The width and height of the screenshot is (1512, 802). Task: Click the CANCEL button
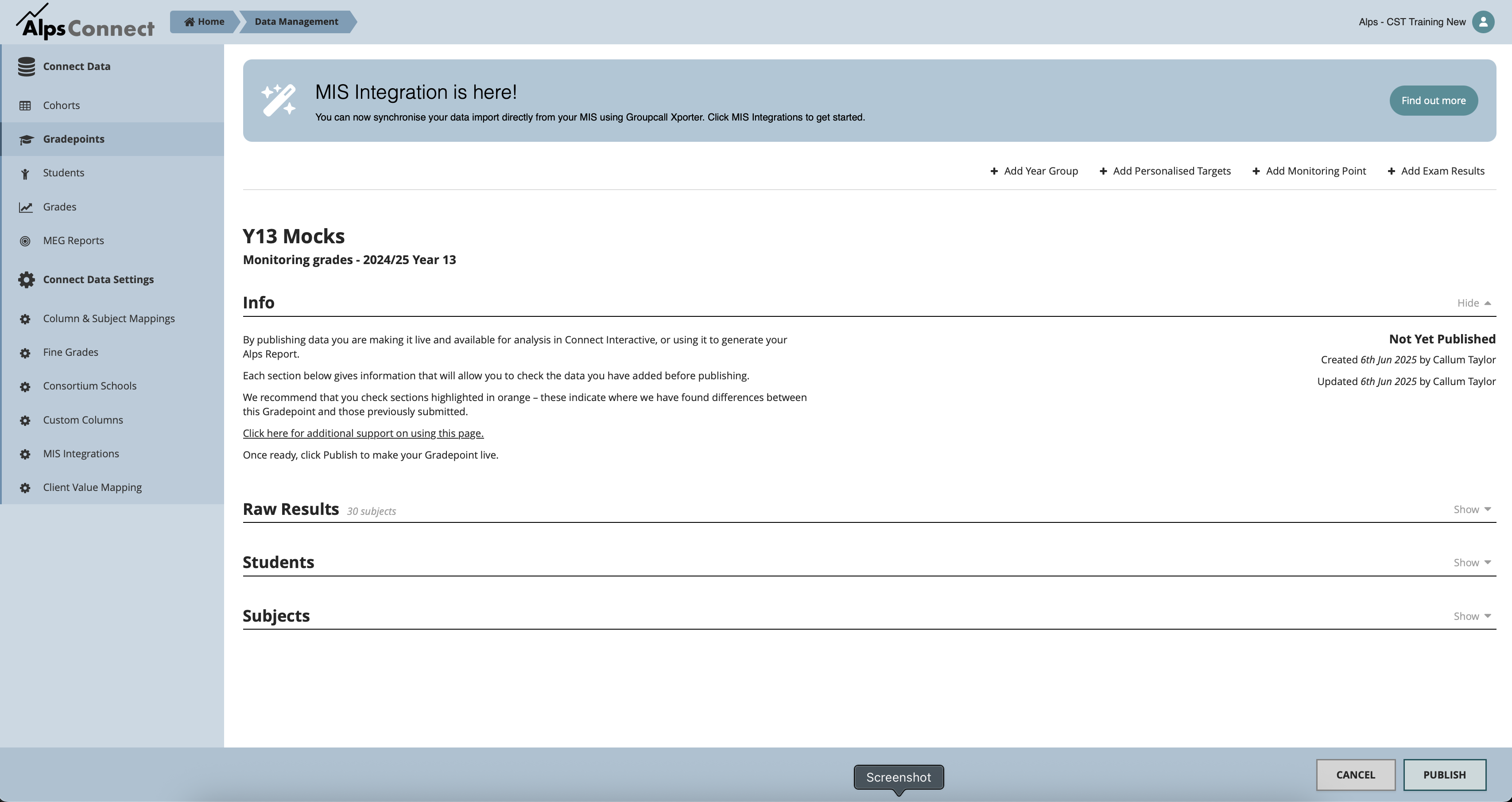tap(1355, 775)
